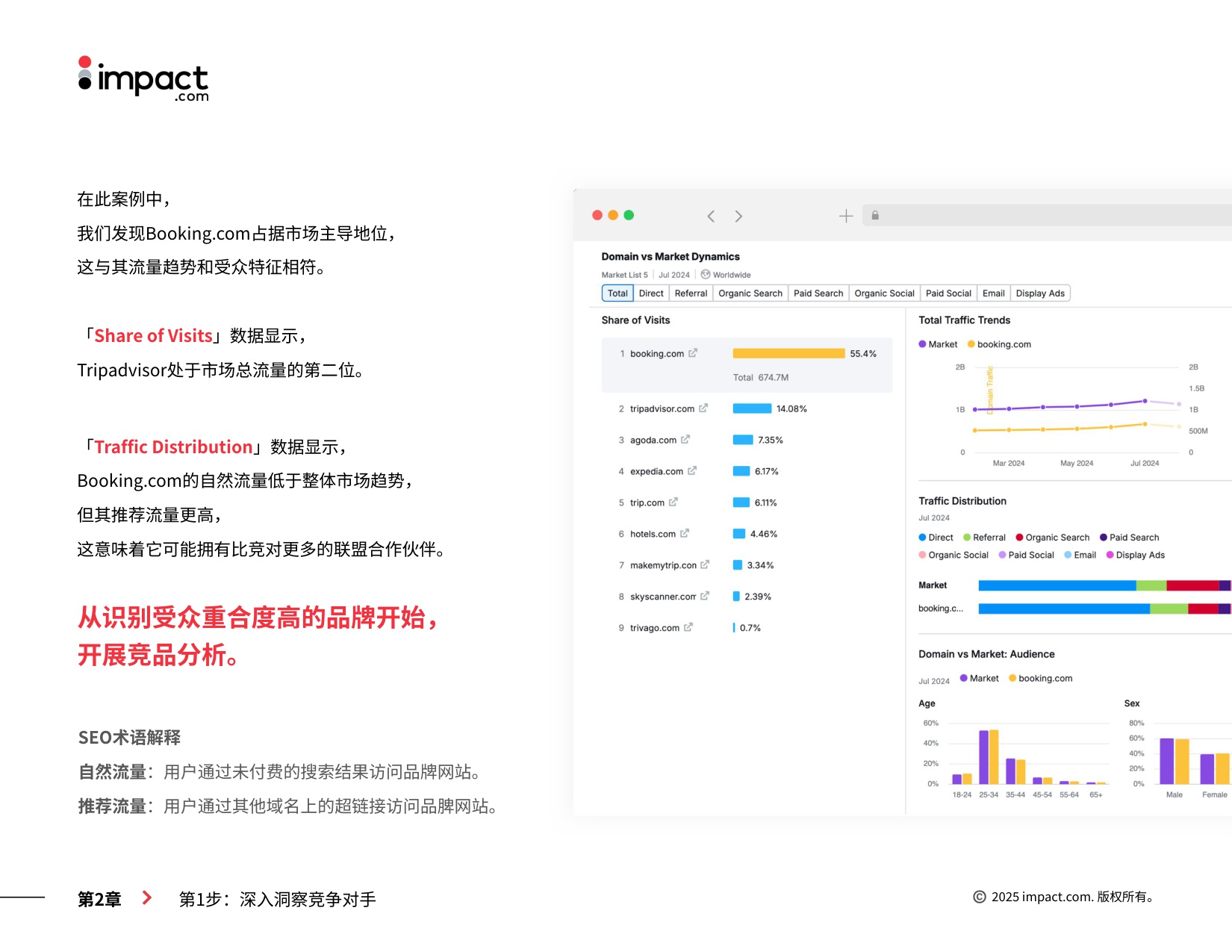Click the browser forward arrow
Screen dimensions: 1232x952
pos(738,216)
